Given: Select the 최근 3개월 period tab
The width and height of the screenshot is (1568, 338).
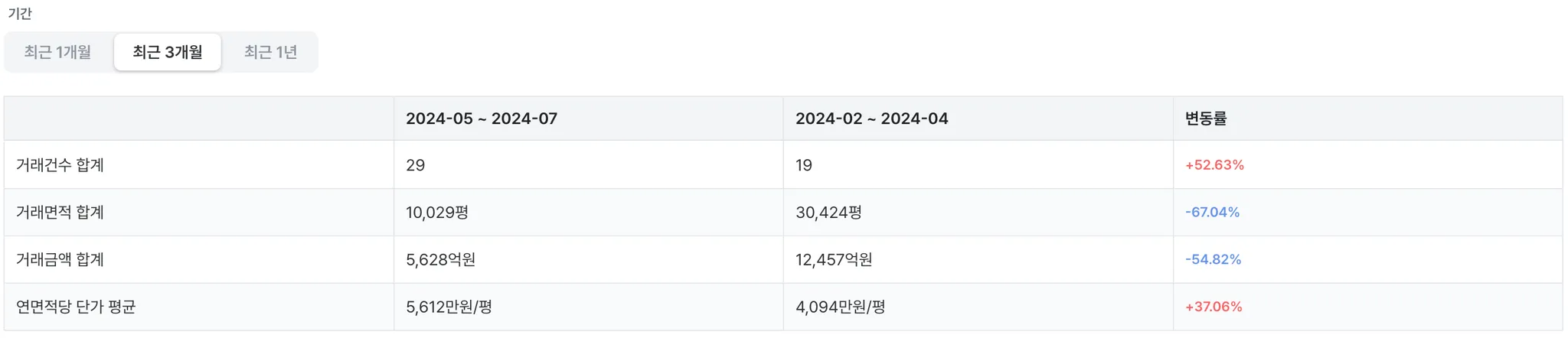Looking at the screenshot, I should pos(168,52).
